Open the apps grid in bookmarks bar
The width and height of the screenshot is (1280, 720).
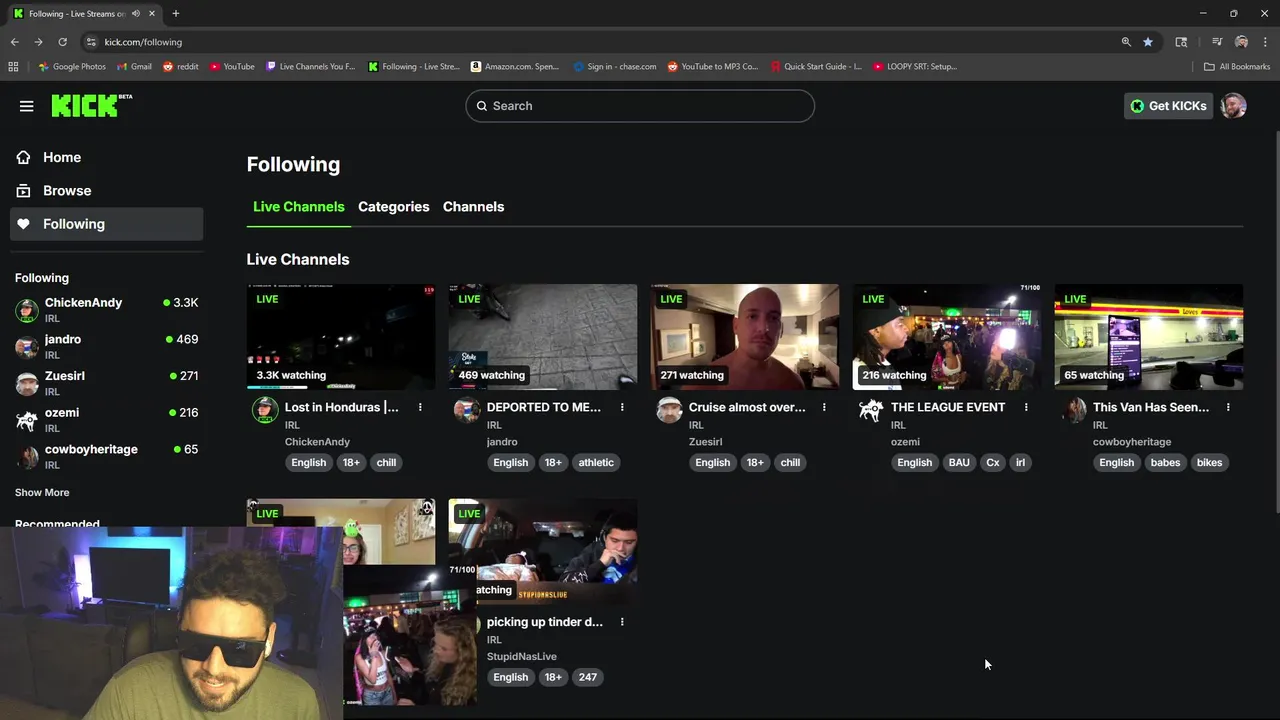13,67
